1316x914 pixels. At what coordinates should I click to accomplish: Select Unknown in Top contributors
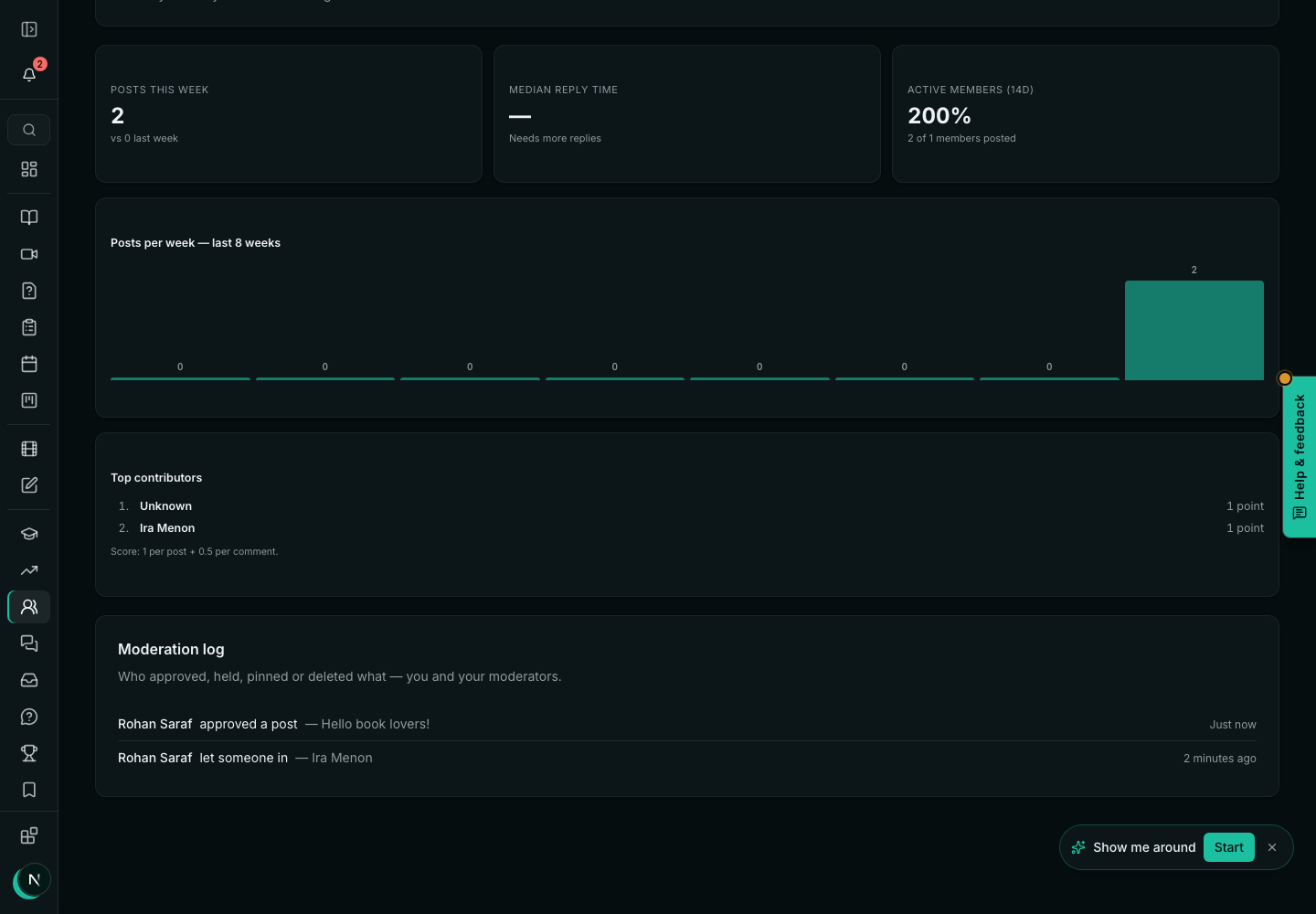click(x=165, y=506)
